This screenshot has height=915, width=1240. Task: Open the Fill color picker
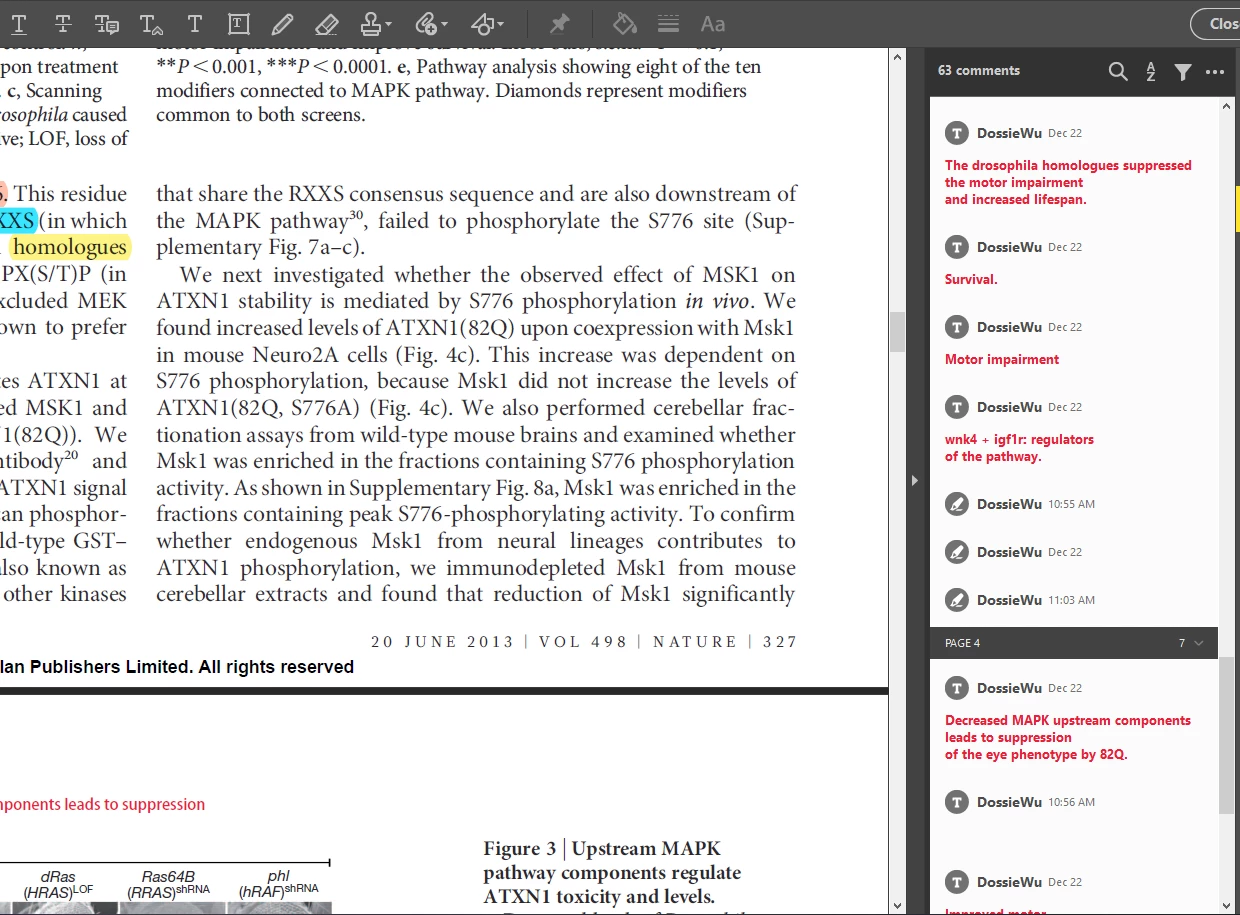pyautogui.click(x=624, y=23)
